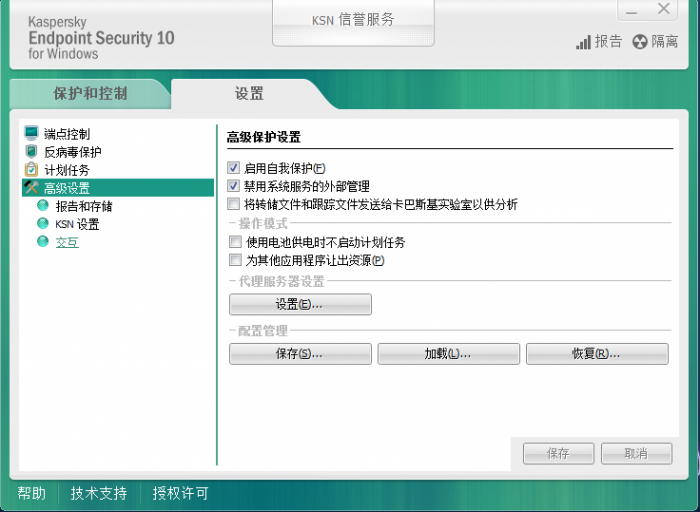Click the 端点控制 monitor icon
Screen dimensions: 700x512
point(31,133)
